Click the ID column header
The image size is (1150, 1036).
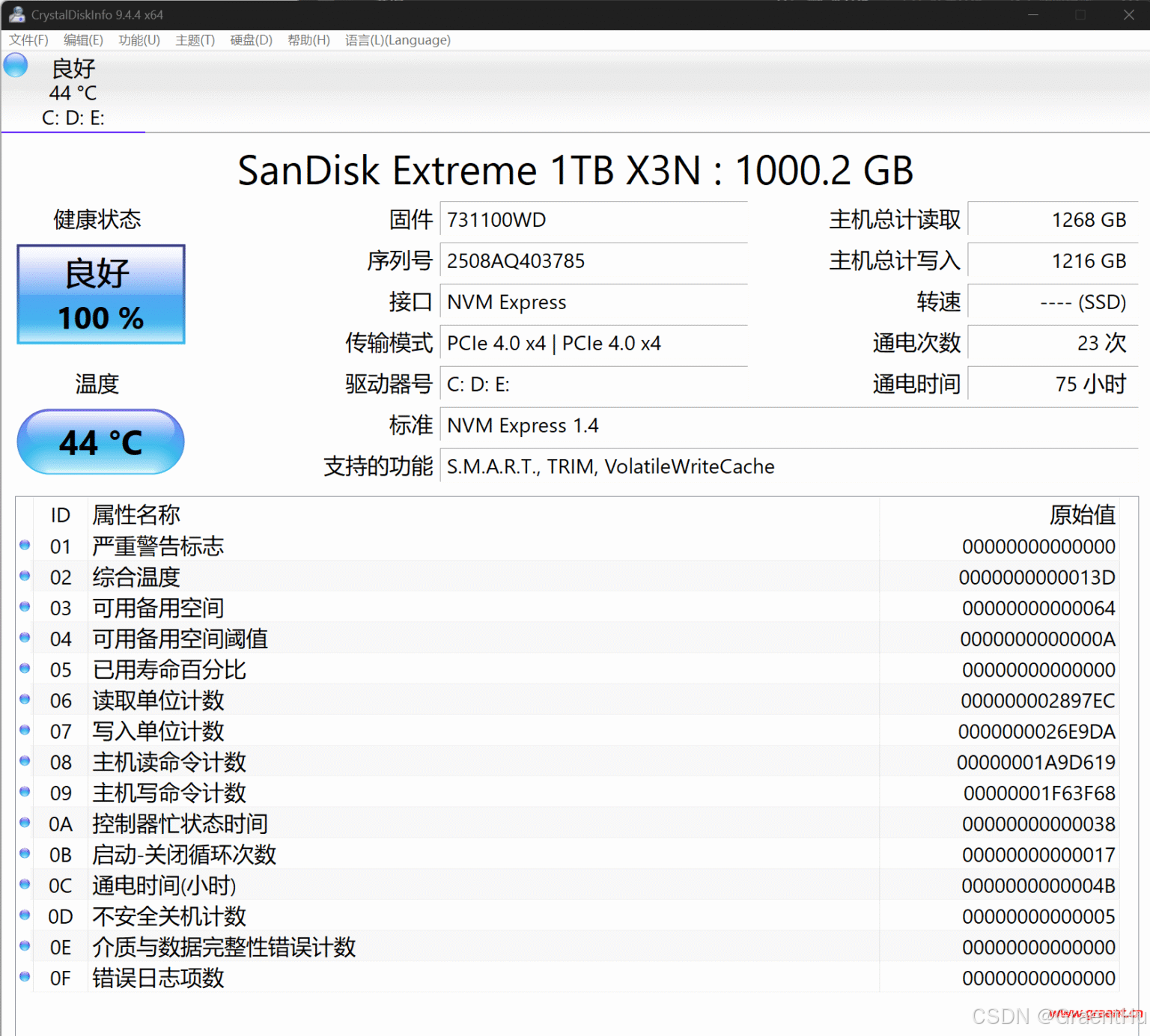click(61, 515)
